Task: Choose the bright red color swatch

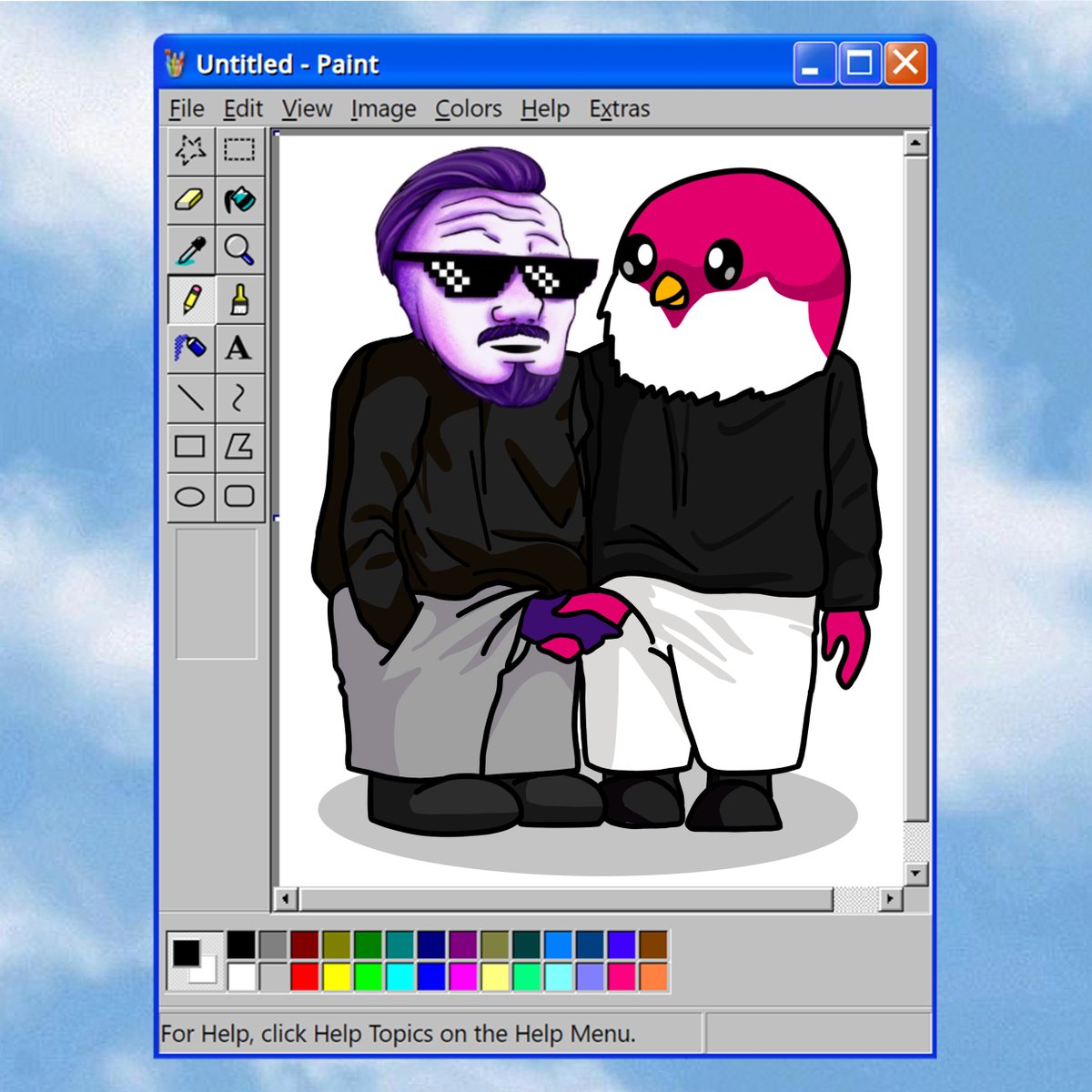Action: tap(305, 976)
